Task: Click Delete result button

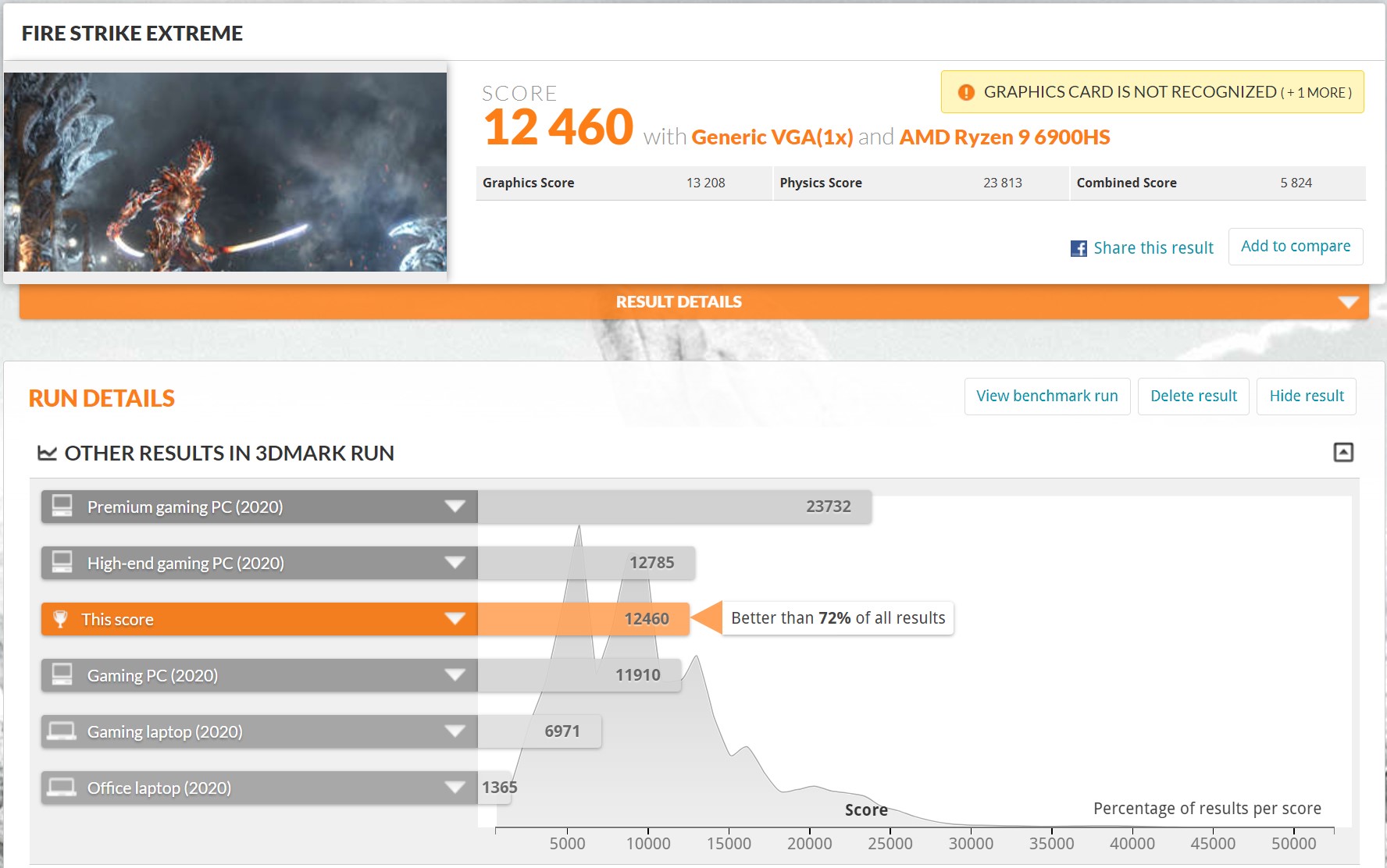Action: click(x=1193, y=396)
